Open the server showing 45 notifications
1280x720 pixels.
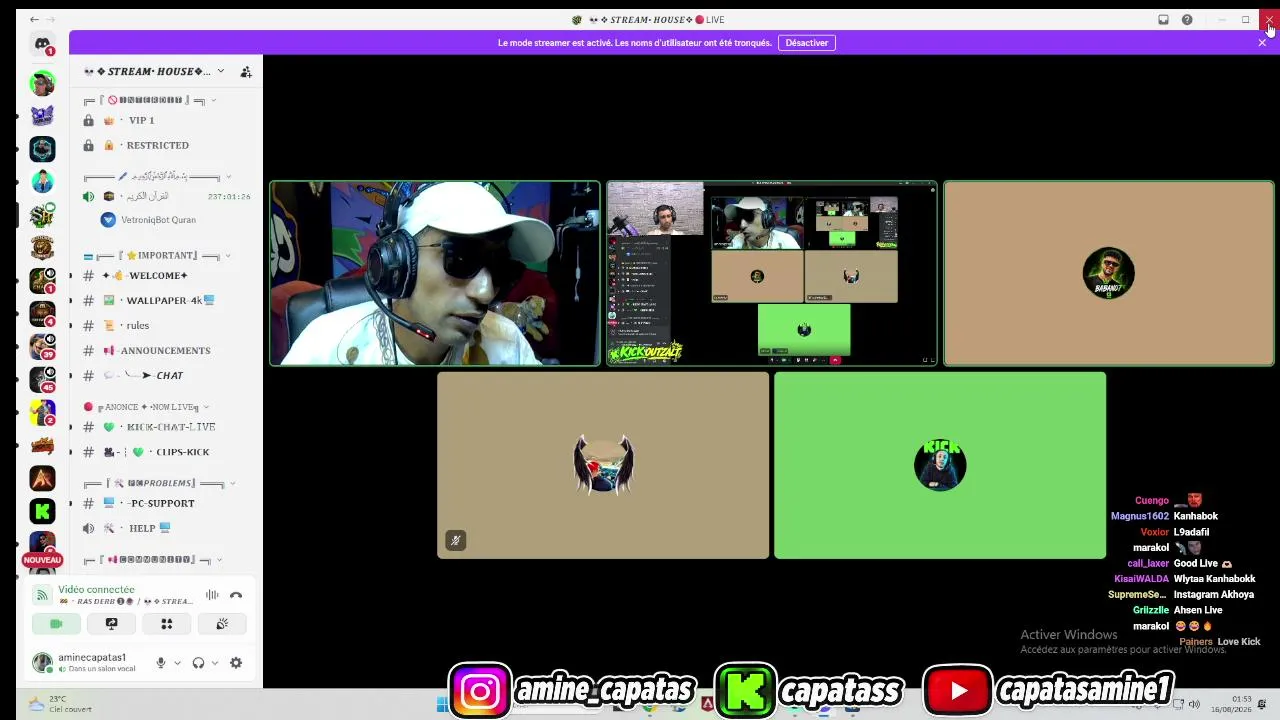[42, 379]
